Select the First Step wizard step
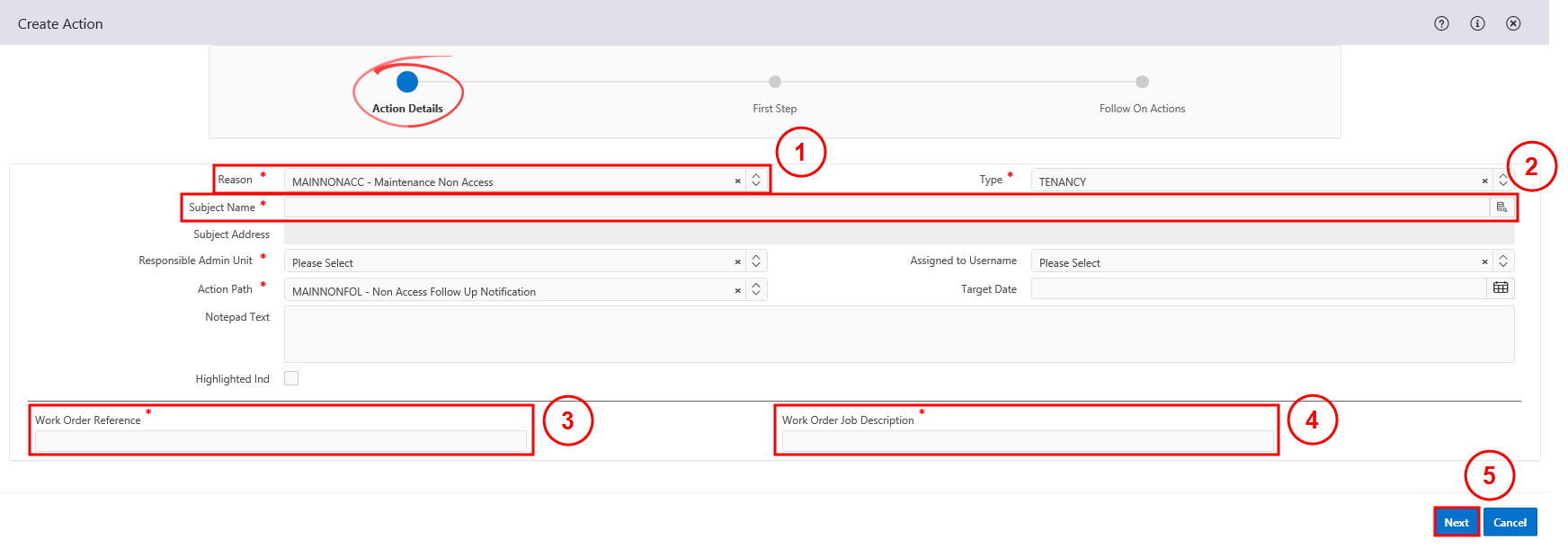The image size is (1568, 548). (x=775, y=82)
